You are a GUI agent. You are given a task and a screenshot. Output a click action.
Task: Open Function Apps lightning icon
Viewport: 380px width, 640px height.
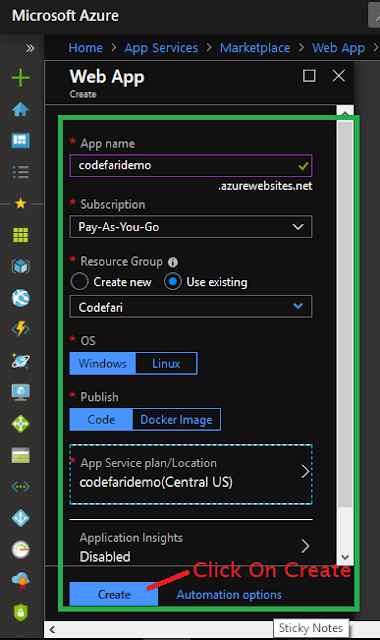[20, 329]
